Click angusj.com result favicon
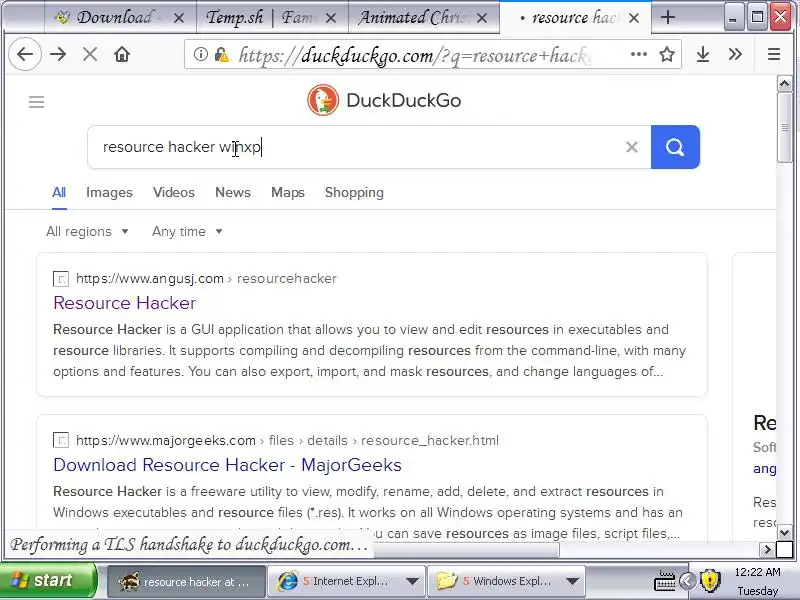The width and height of the screenshot is (800, 600). (x=61, y=279)
